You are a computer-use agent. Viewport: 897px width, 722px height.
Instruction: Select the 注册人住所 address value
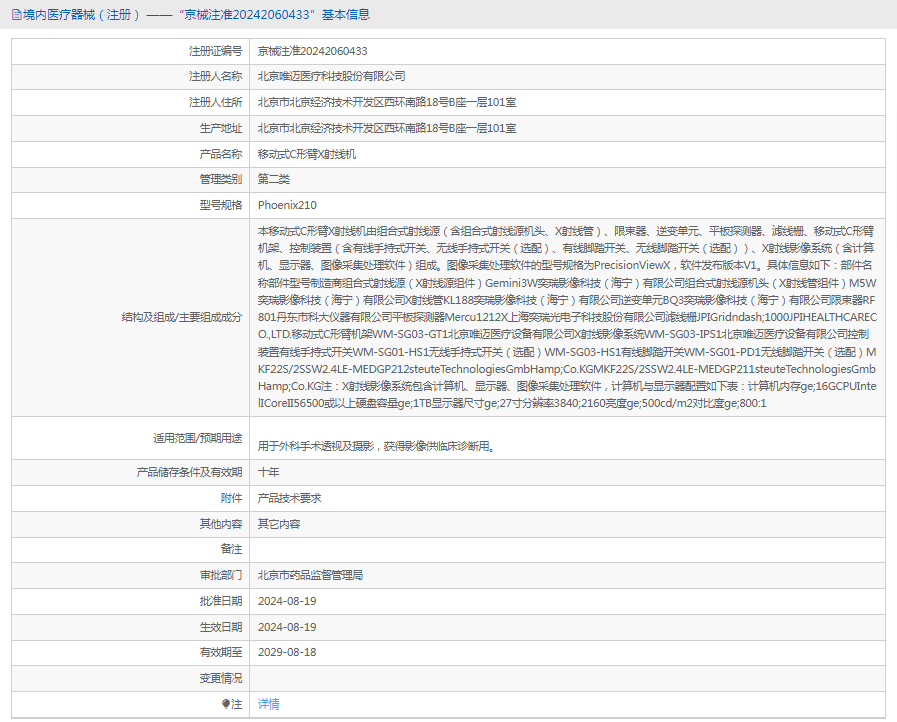point(387,102)
